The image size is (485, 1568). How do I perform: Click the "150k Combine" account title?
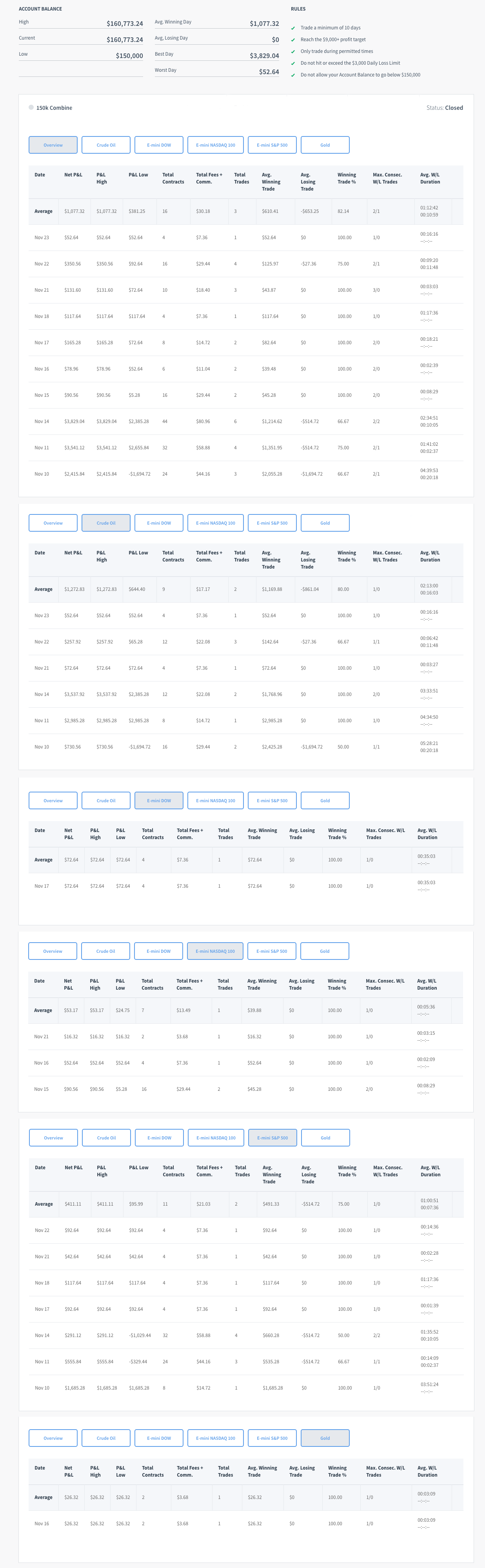[x=54, y=108]
